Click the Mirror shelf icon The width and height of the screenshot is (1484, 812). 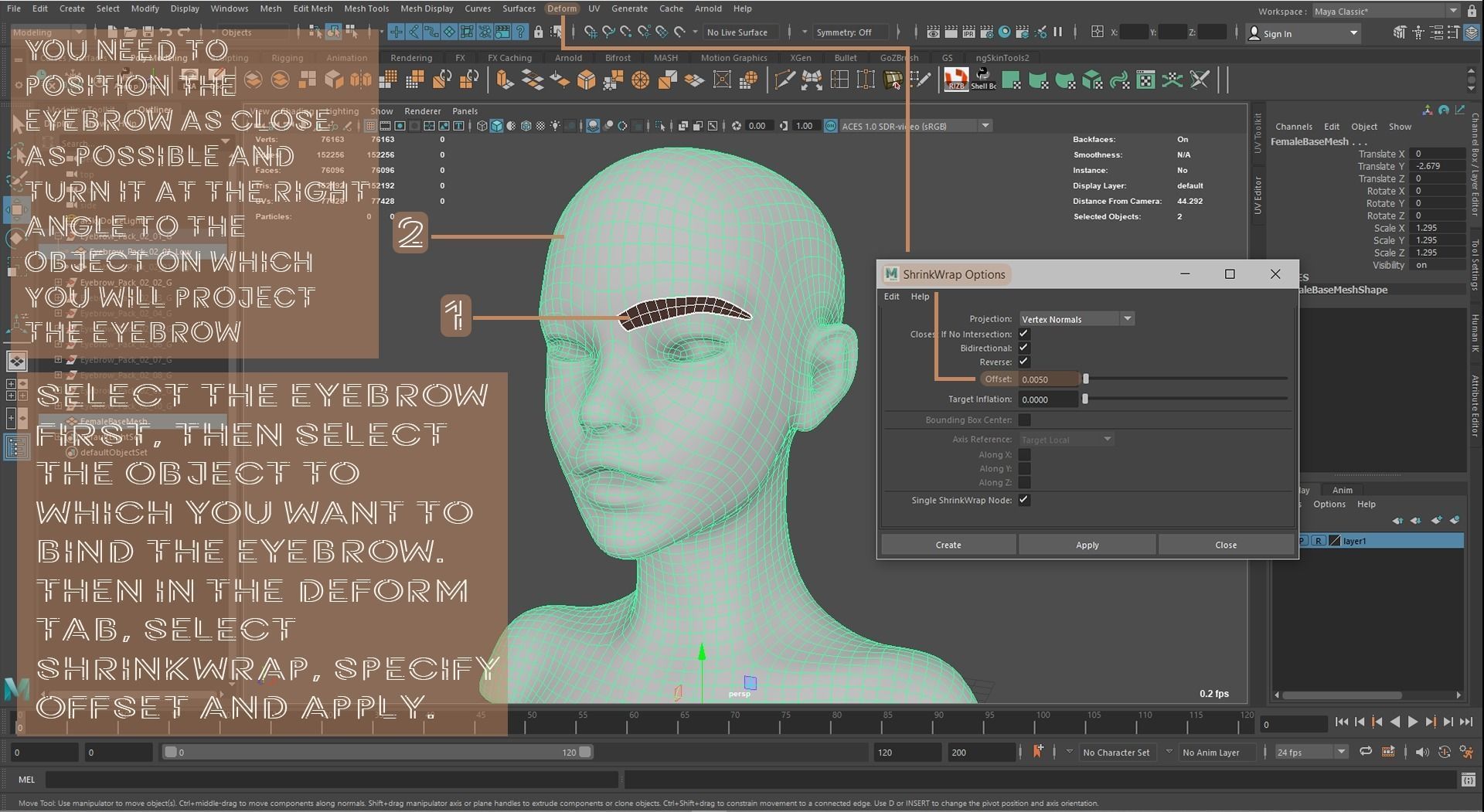pos(361,80)
